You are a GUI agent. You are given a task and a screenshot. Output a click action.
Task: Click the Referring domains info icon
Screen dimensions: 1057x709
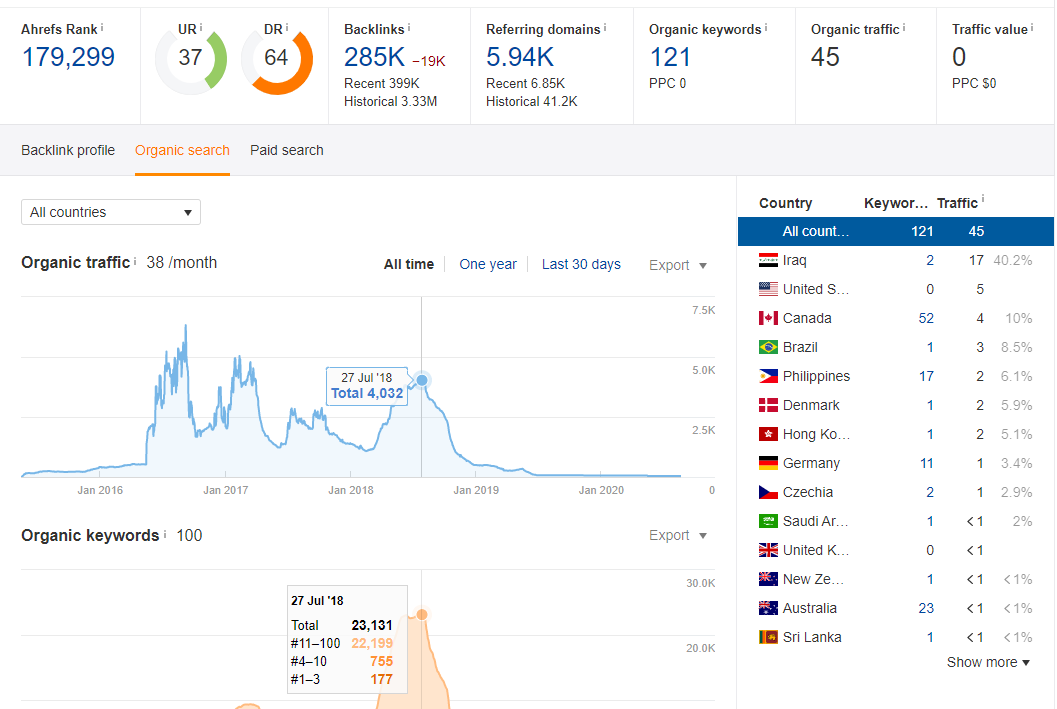click(x=605, y=28)
